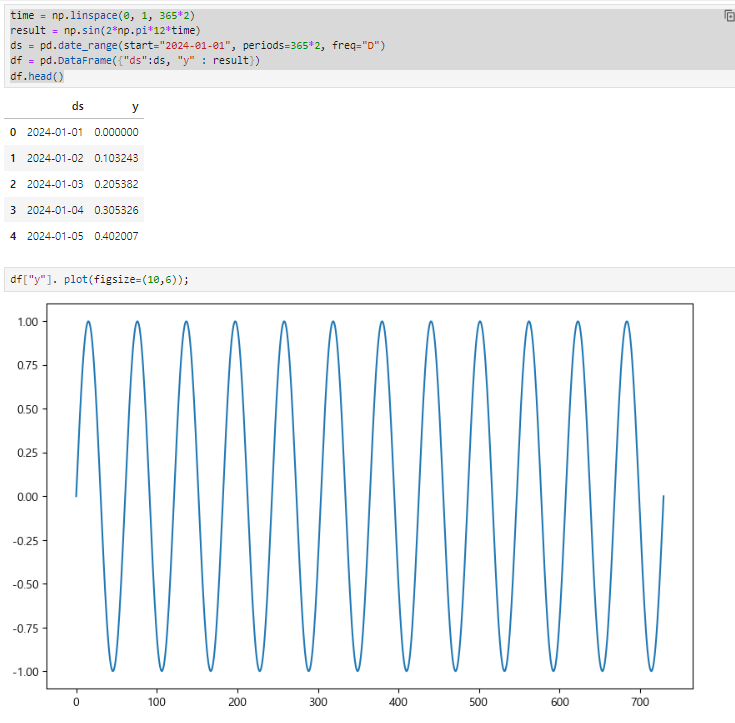Select the cell '2024-01-02'

(x=55, y=158)
